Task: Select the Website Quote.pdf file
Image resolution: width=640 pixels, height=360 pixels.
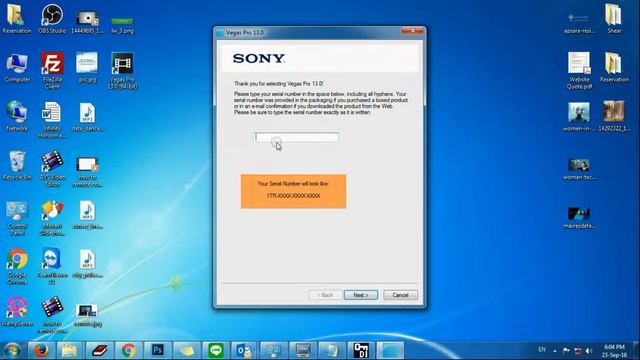Action: (579, 71)
